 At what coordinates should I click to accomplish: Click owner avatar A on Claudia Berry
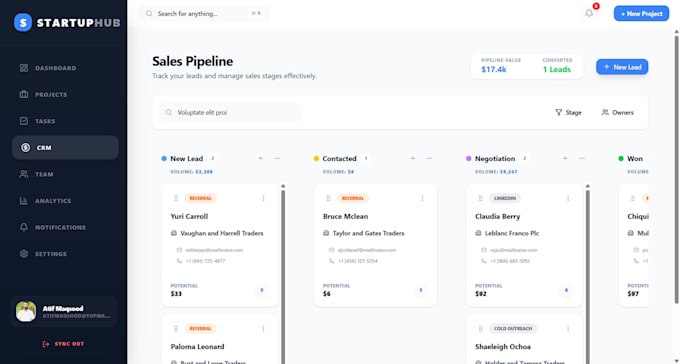[x=566, y=290]
